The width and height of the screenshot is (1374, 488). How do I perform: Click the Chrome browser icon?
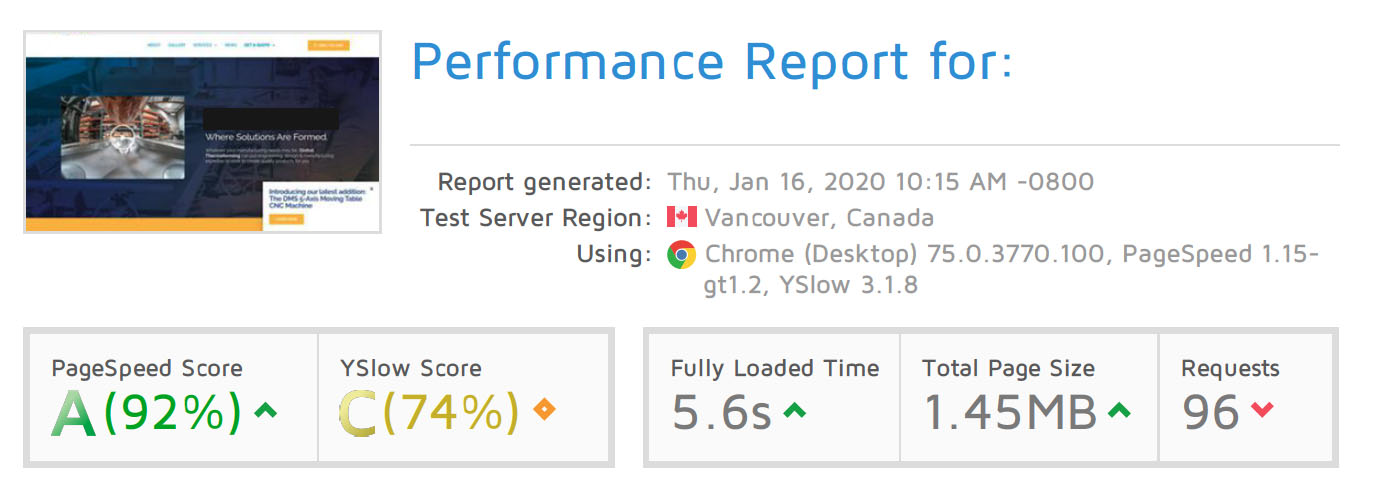(682, 254)
